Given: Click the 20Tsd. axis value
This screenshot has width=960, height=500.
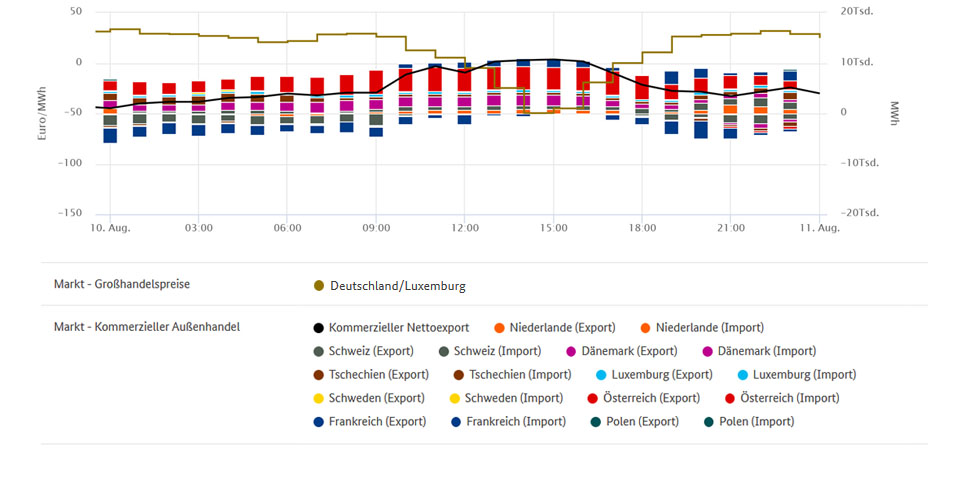Looking at the screenshot, I should [x=857, y=11].
